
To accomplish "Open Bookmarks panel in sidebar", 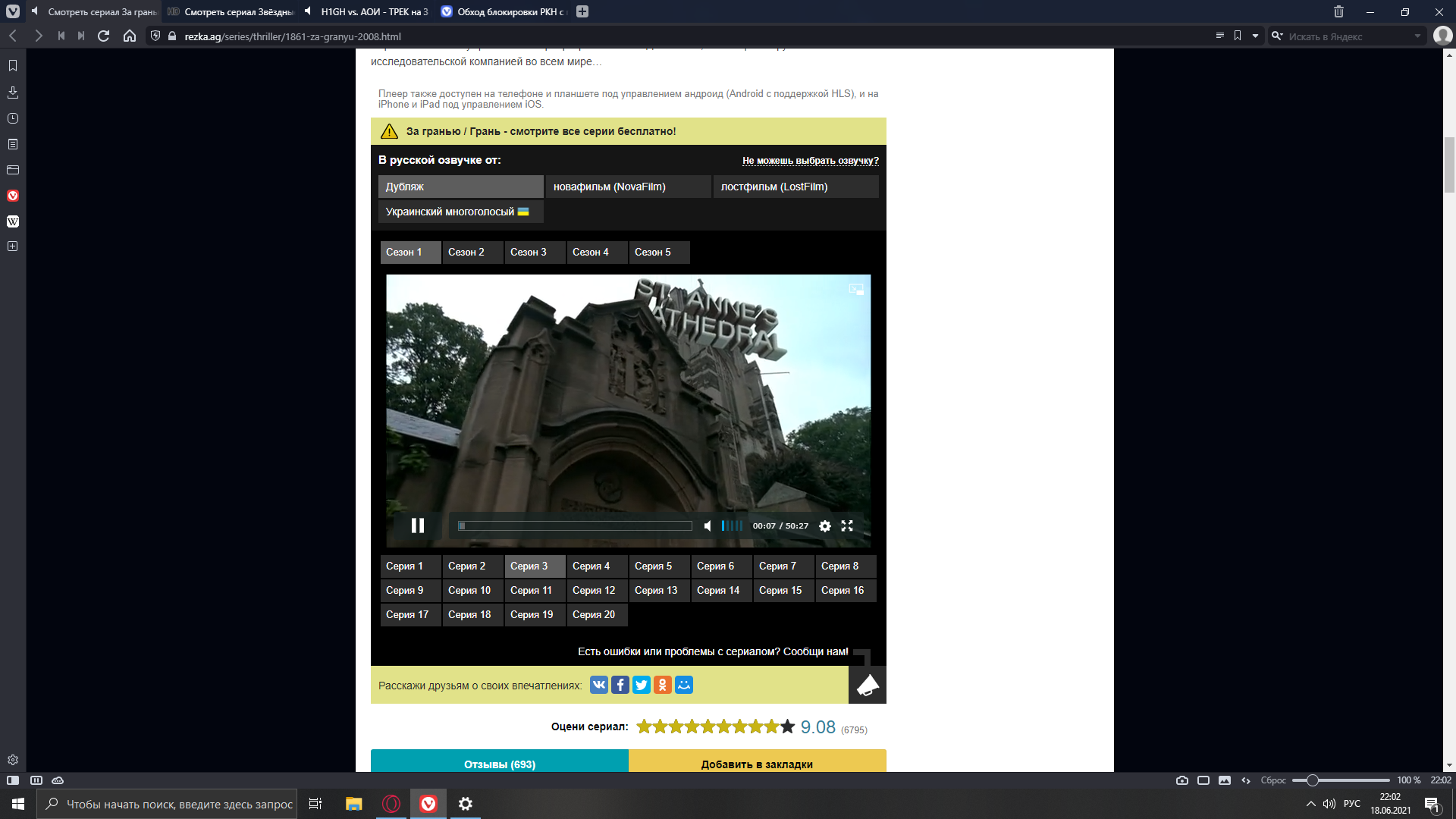I will 13,66.
